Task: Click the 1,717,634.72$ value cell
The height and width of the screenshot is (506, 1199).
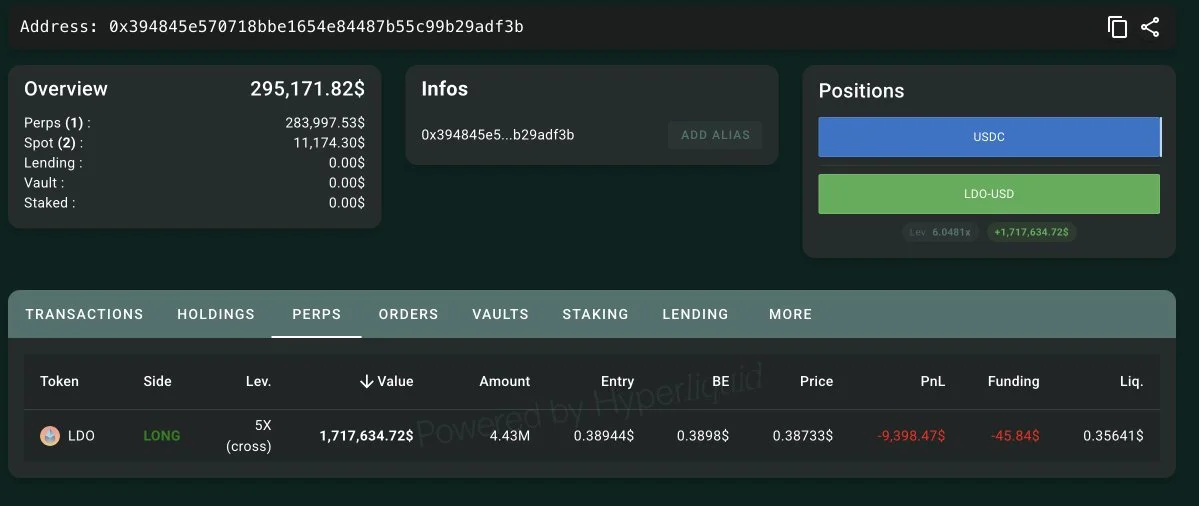Action: pos(366,436)
